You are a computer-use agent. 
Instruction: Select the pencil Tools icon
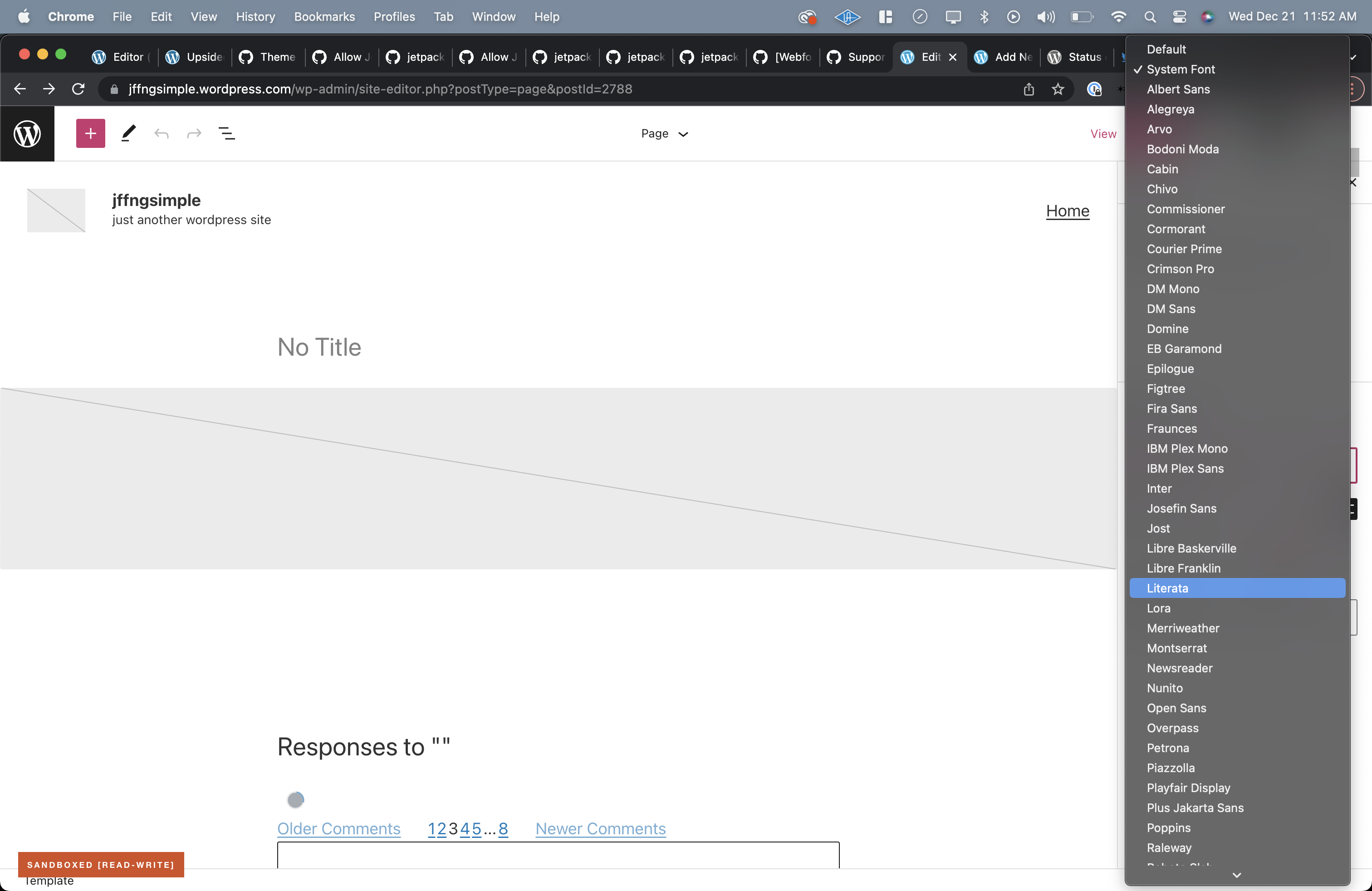coord(128,134)
